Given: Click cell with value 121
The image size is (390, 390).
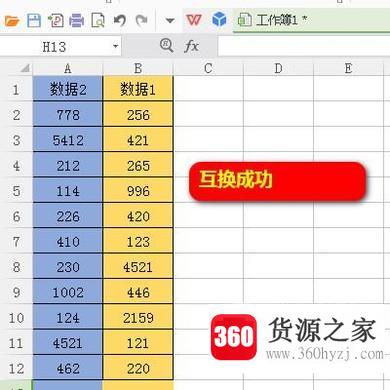Looking at the screenshot, I should coord(138,343).
